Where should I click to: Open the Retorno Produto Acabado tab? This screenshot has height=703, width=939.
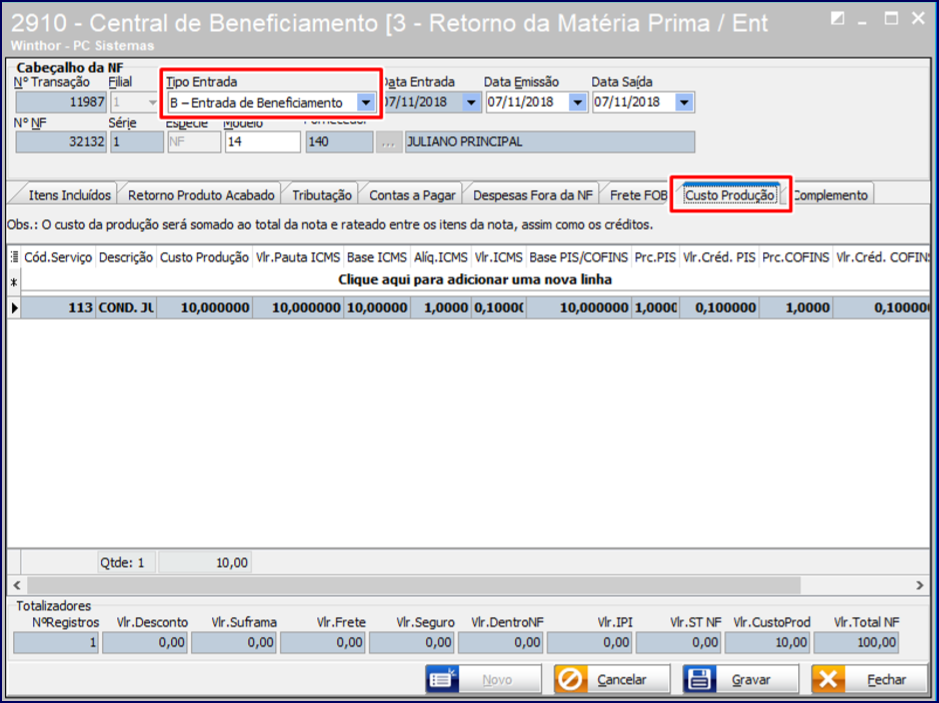(x=201, y=195)
